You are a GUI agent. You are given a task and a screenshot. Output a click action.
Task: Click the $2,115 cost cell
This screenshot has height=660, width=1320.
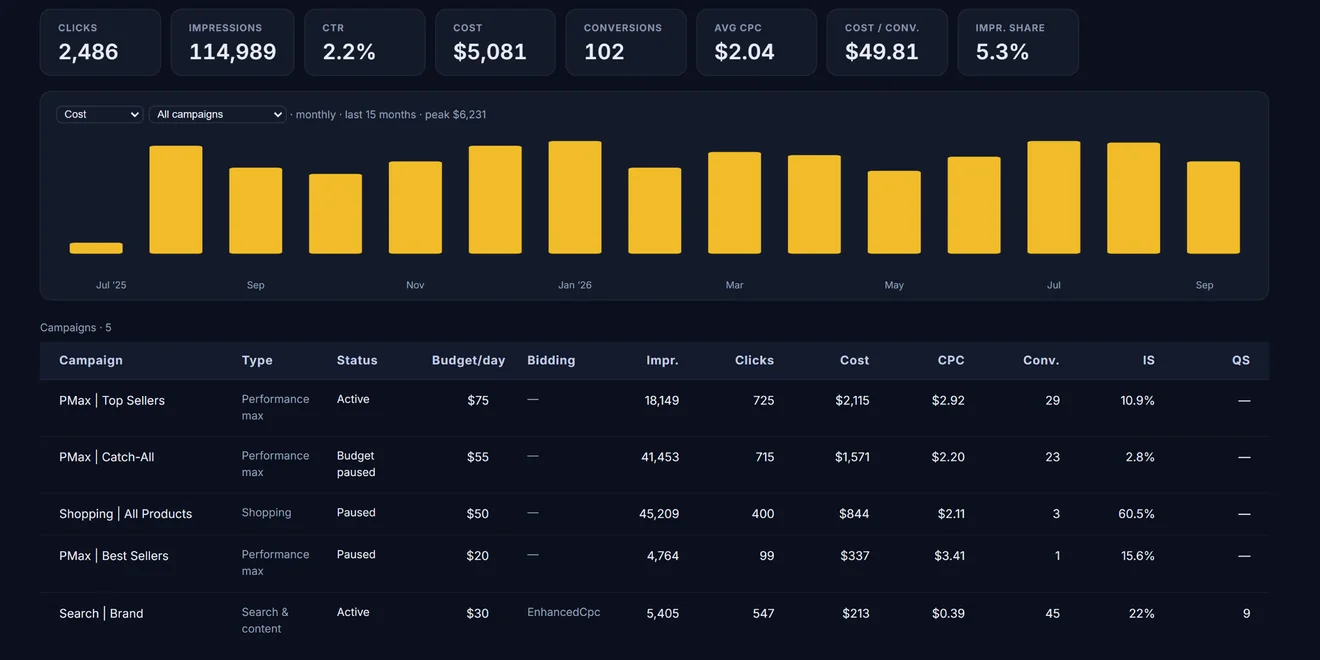point(852,400)
